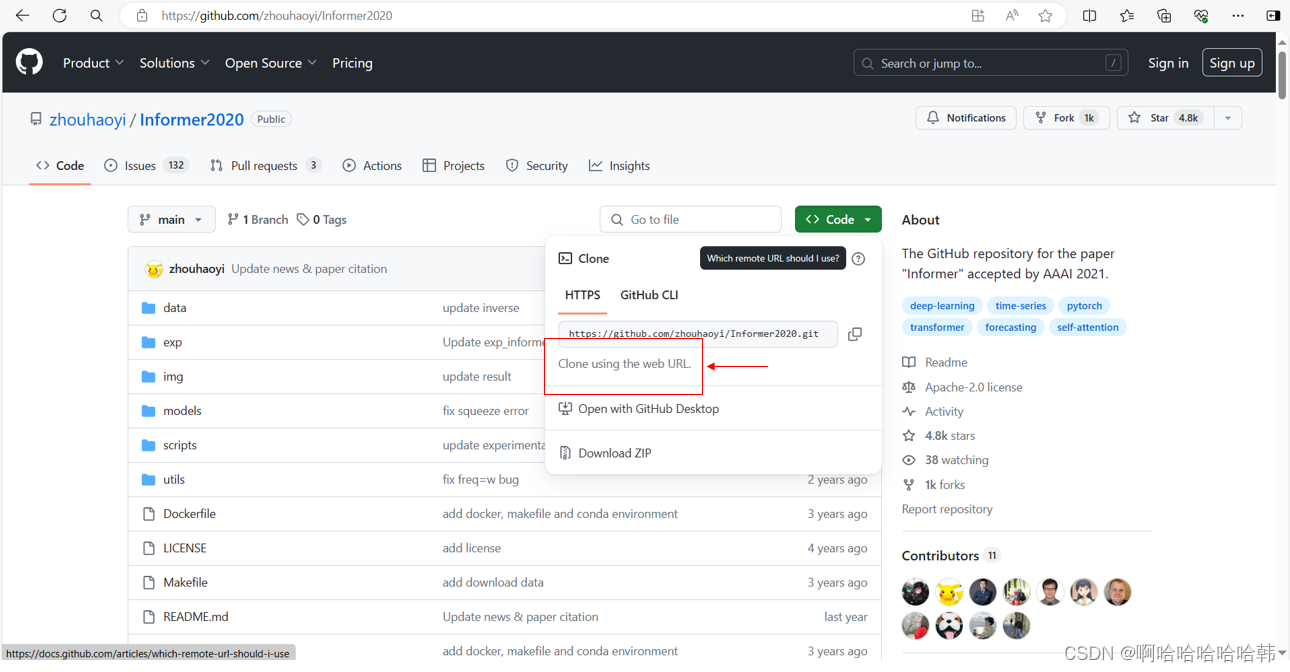Open the Projects tab
This screenshot has width=1290, height=672.
pyautogui.click(x=453, y=166)
